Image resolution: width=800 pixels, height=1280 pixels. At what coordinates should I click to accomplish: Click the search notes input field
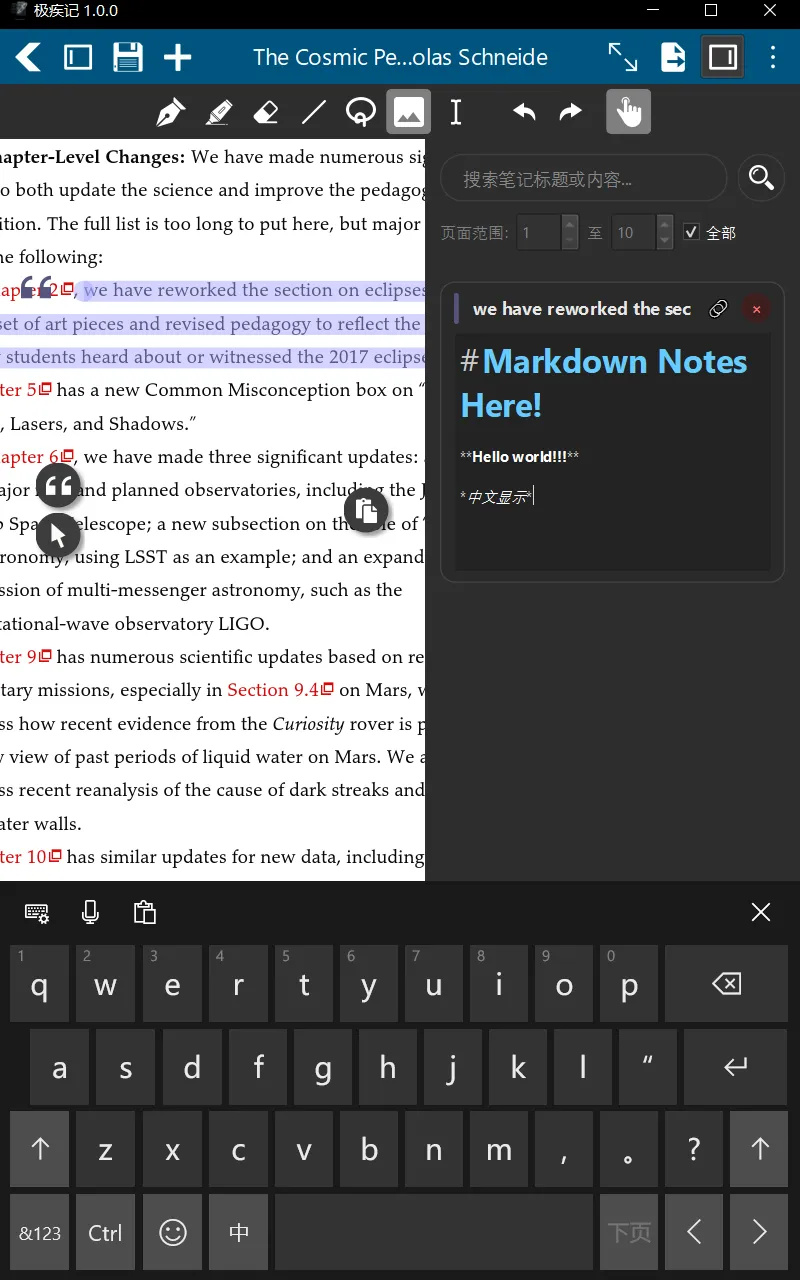pos(583,179)
